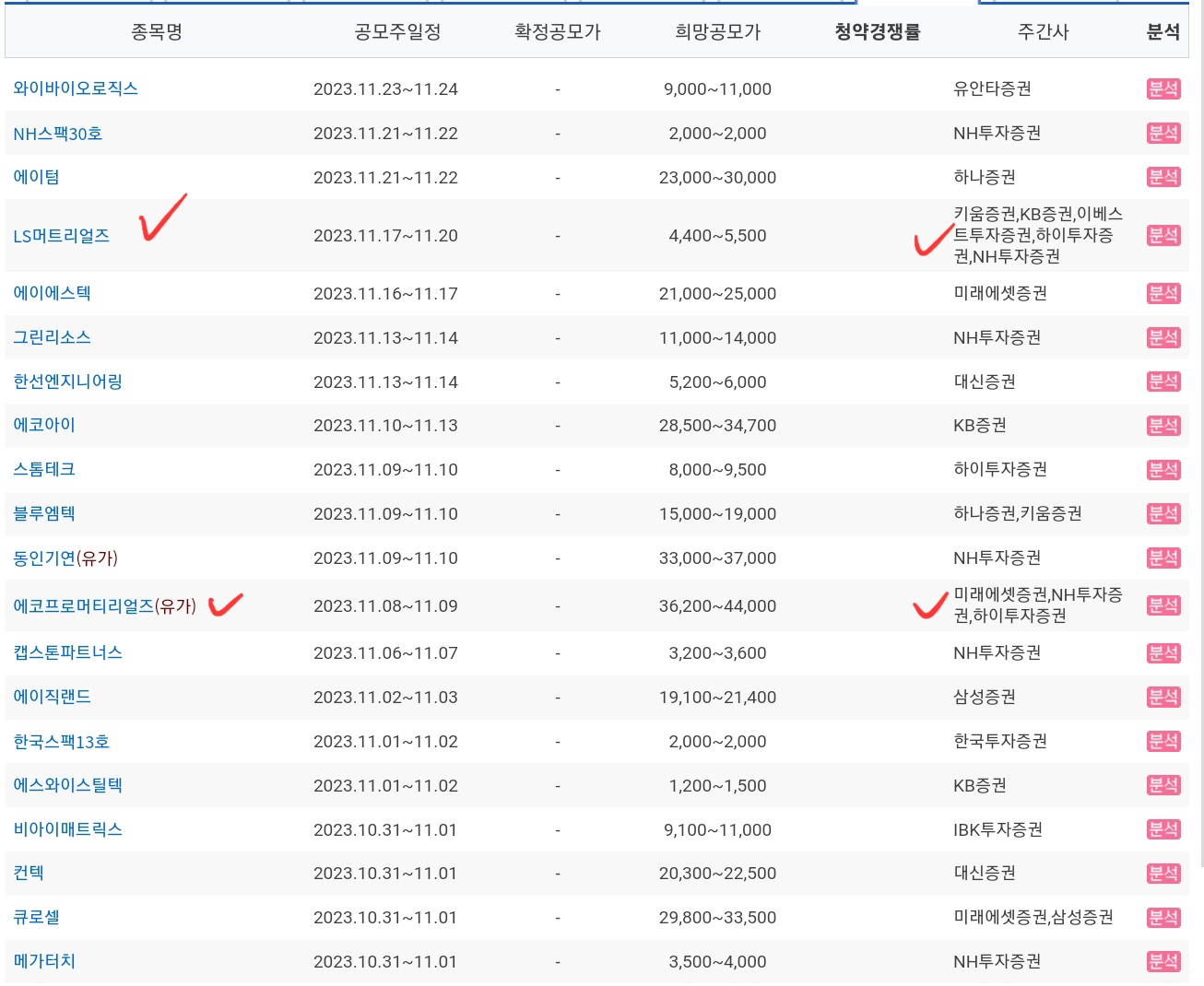1204x986 pixels.
Task: Select underwriter 하나증권,키움증권 cell
Action: (x=1018, y=513)
